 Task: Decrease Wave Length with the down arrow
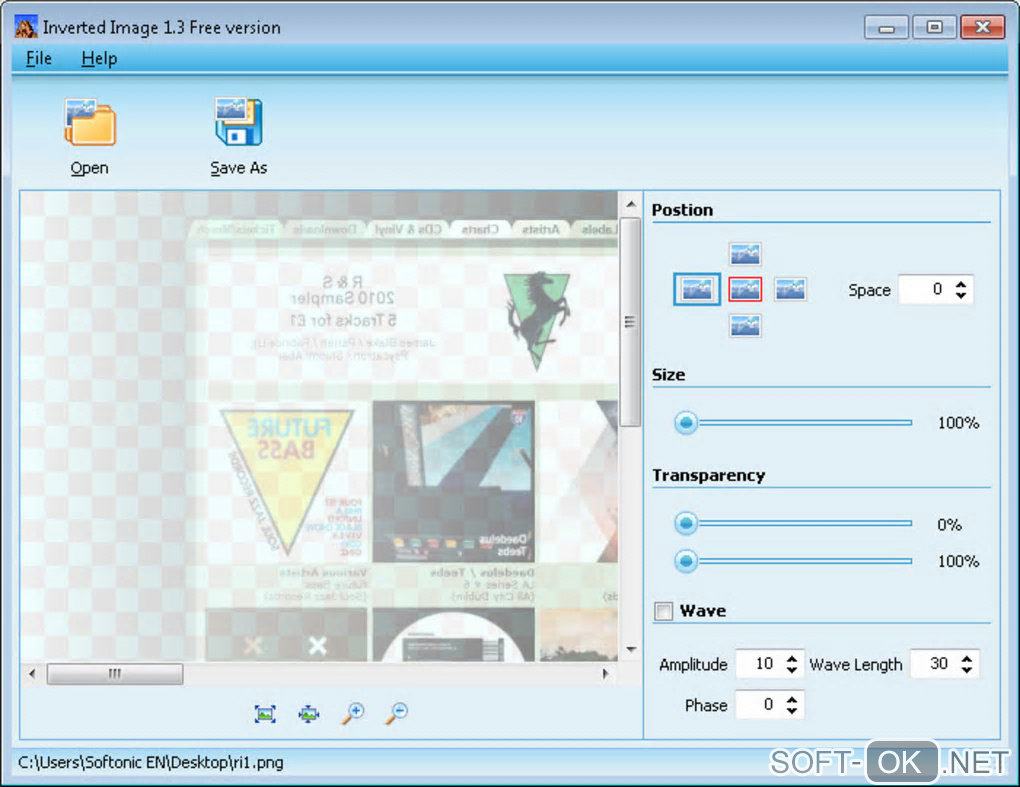(967, 670)
